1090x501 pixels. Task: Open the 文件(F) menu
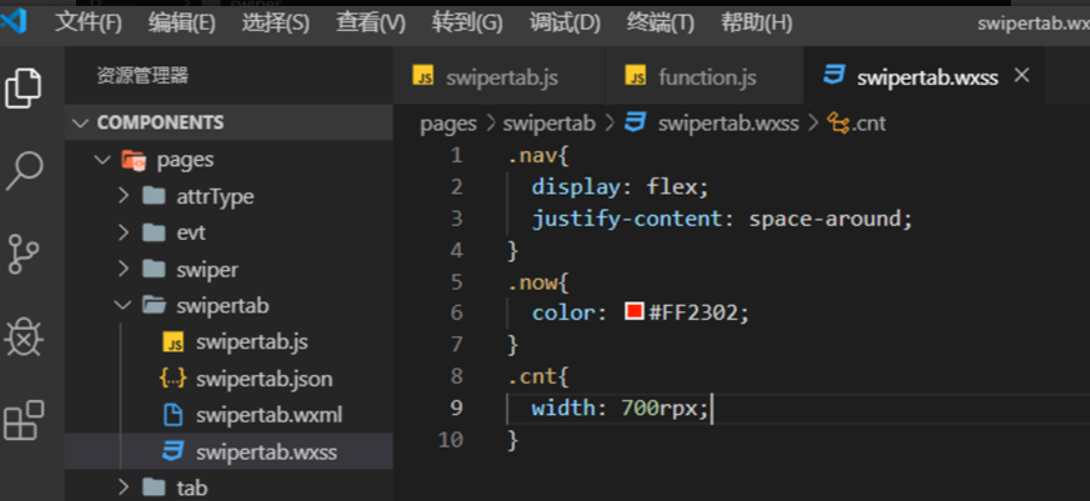[88, 22]
